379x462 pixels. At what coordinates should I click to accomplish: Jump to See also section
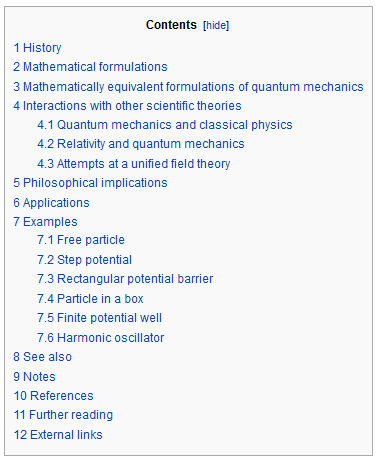coord(43,357)
